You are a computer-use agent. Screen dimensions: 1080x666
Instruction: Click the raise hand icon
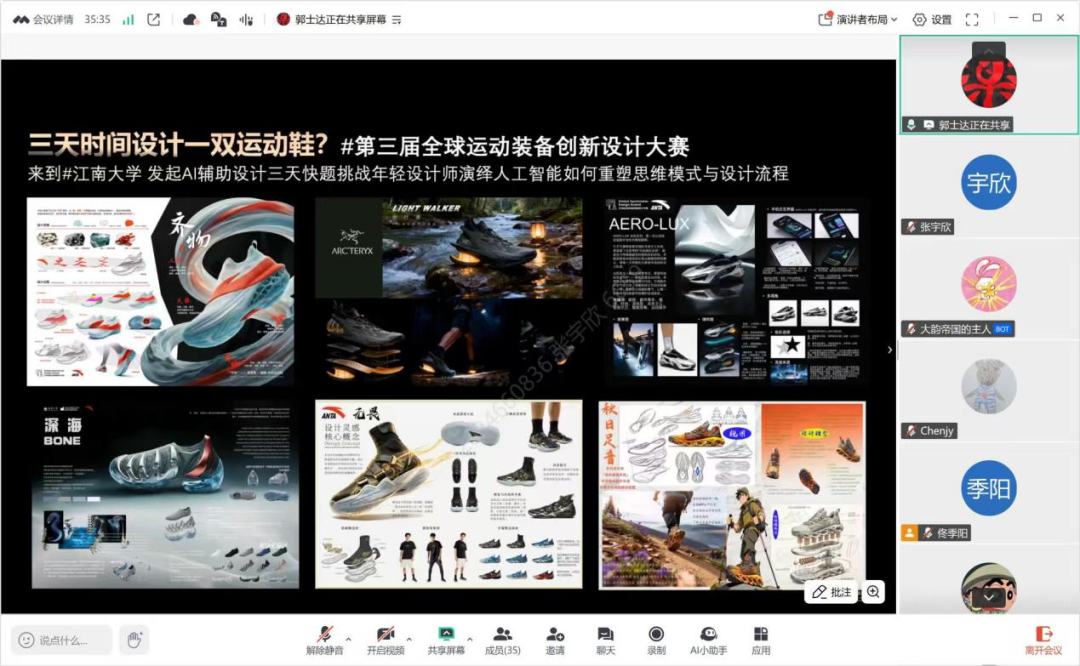[x=134, y=640]
